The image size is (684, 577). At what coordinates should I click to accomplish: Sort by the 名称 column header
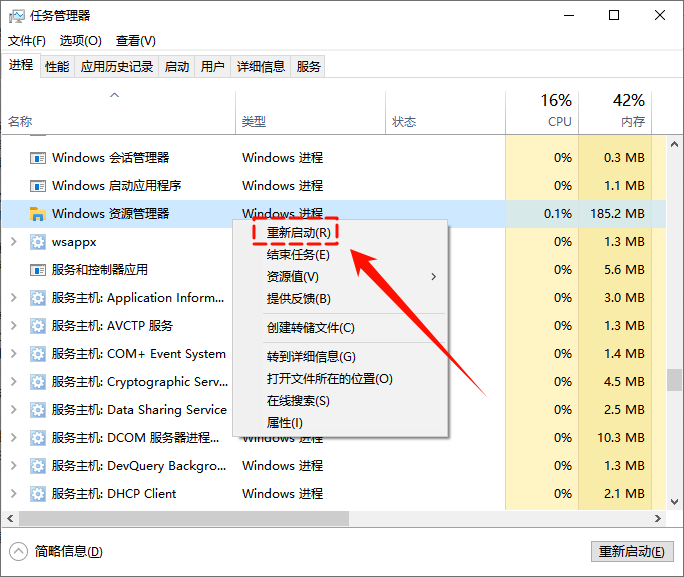point(118,113)
